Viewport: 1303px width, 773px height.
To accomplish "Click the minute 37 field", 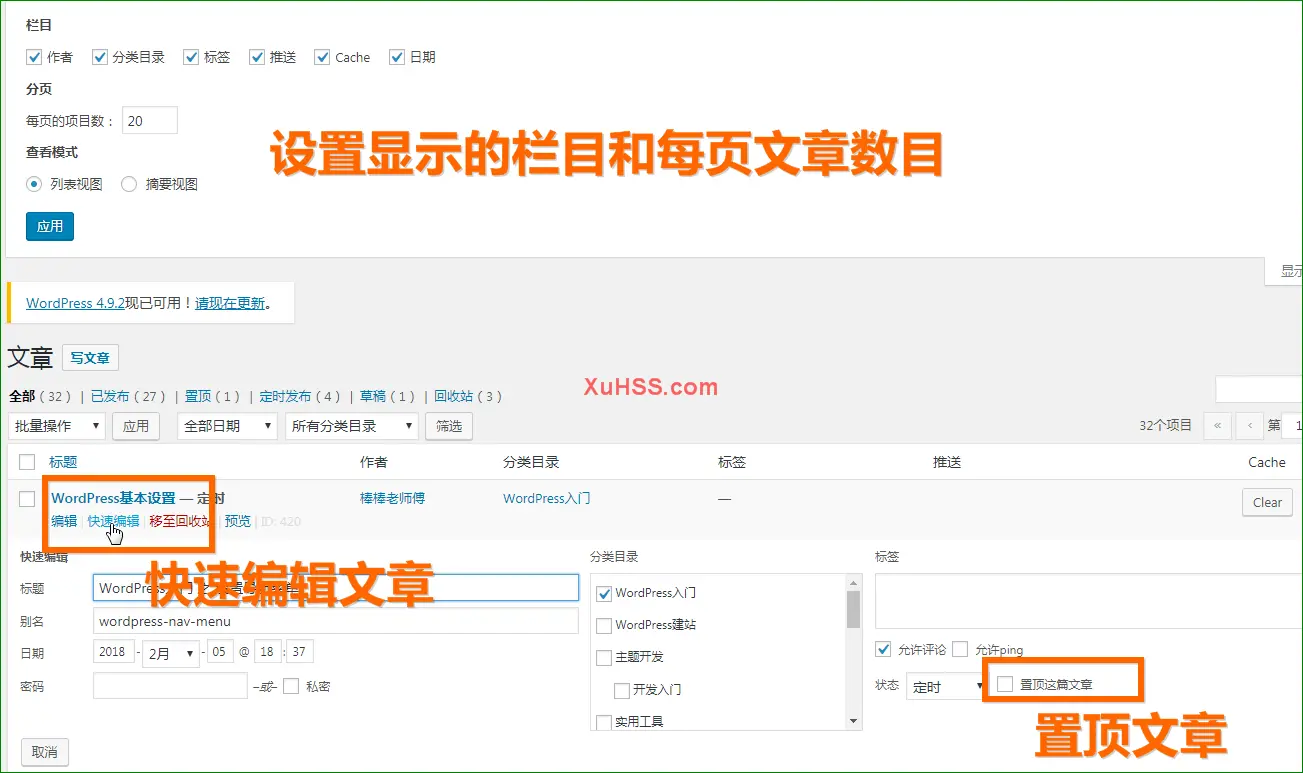I will (x=300, y=652).
